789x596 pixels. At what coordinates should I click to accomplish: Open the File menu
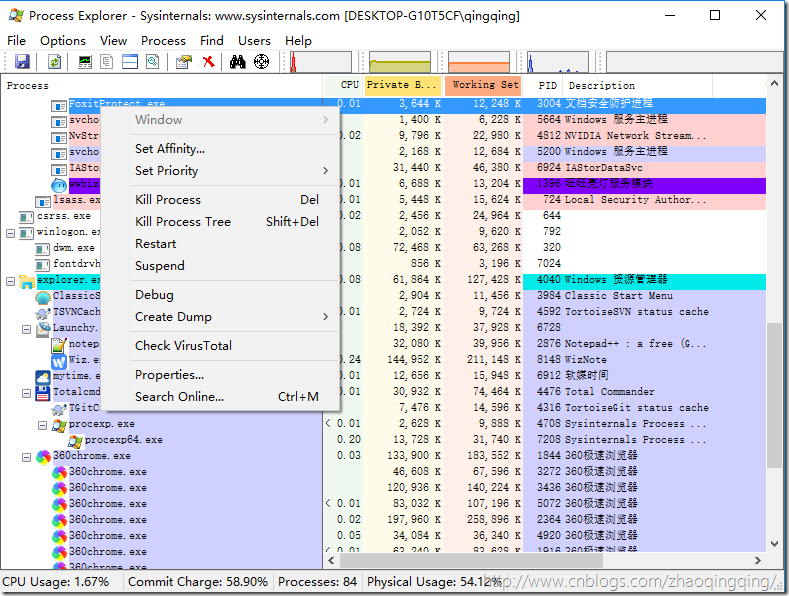pos(17,41)
